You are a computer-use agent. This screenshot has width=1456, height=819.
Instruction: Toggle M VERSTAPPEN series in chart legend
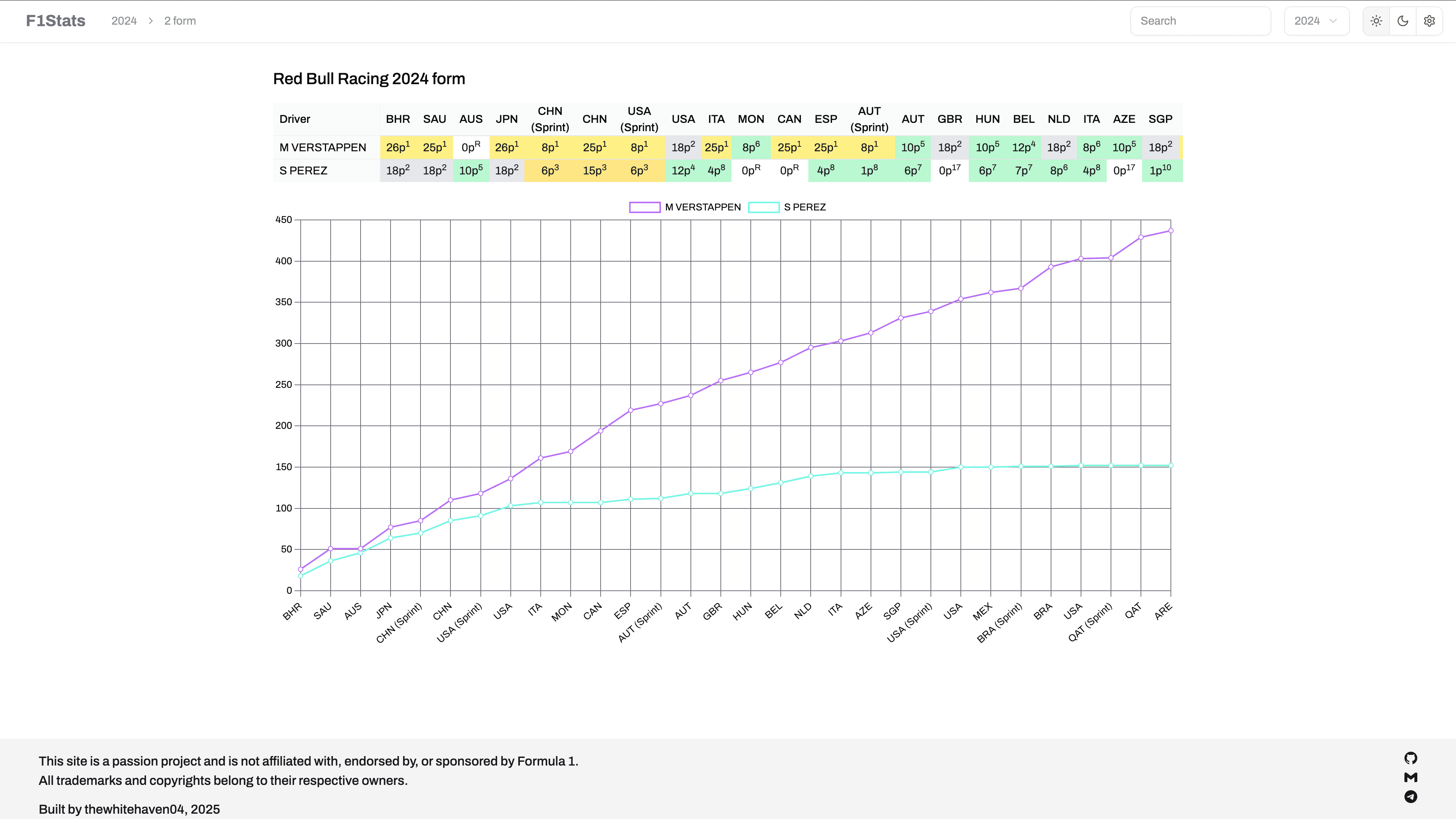pos(703,207)
